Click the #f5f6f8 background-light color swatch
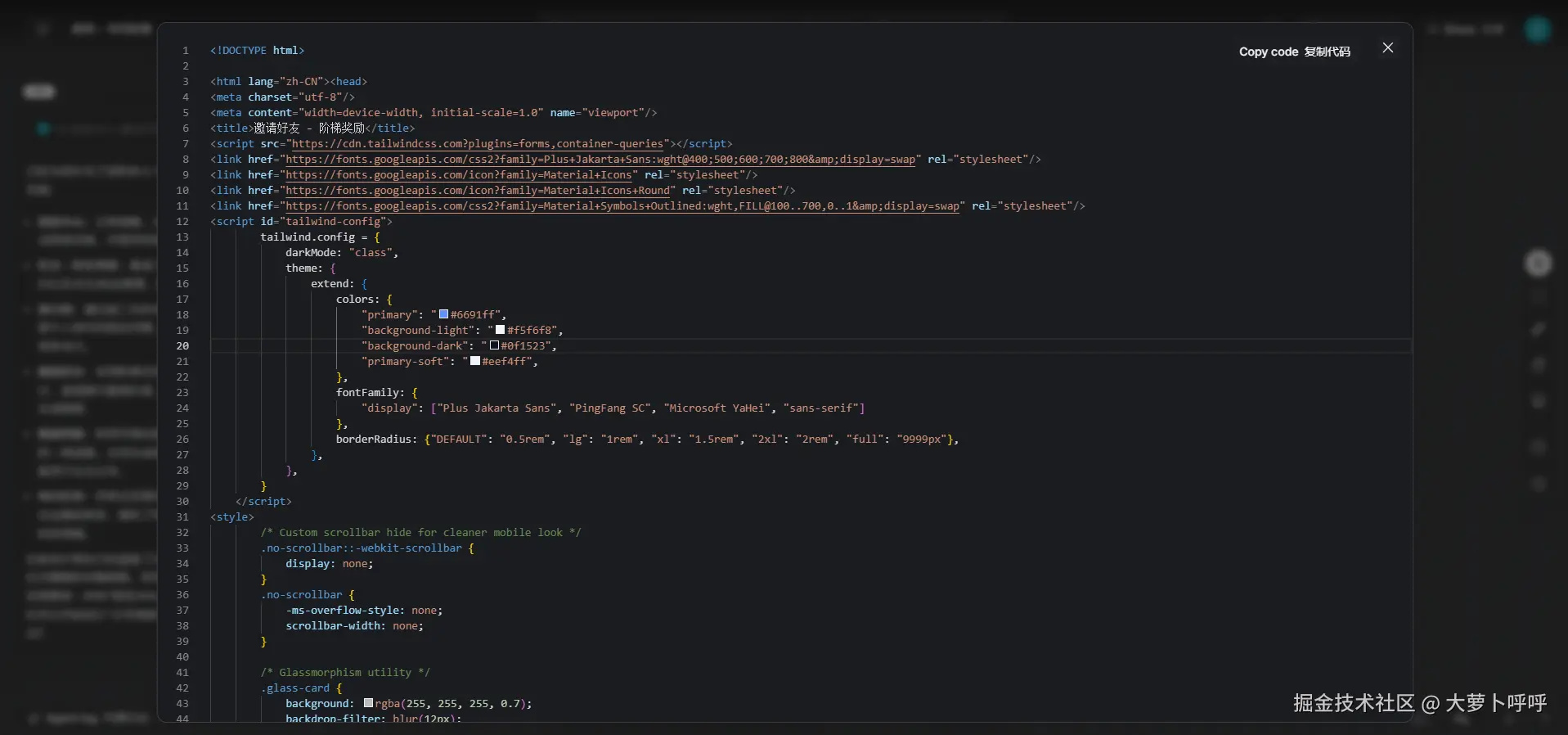Image resolution: width=1568 pixels, height=735 pixels. tap(500, 330)
